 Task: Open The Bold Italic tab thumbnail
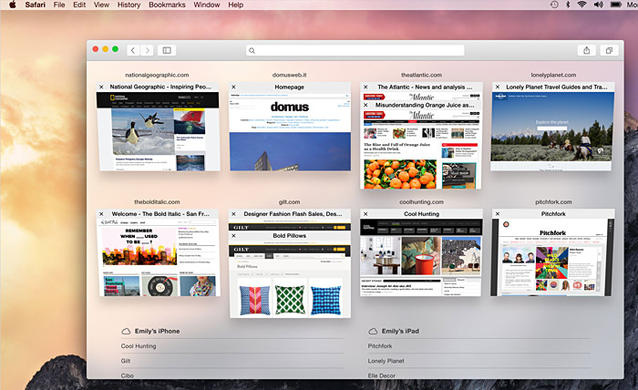click(158, 257)
